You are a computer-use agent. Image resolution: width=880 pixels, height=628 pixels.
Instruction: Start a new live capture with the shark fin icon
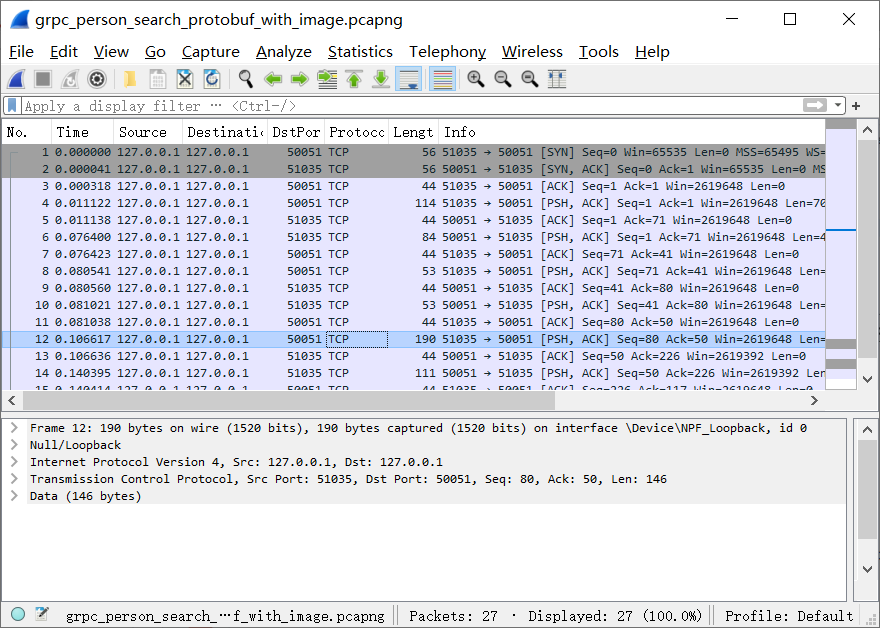tap(18, 79)
